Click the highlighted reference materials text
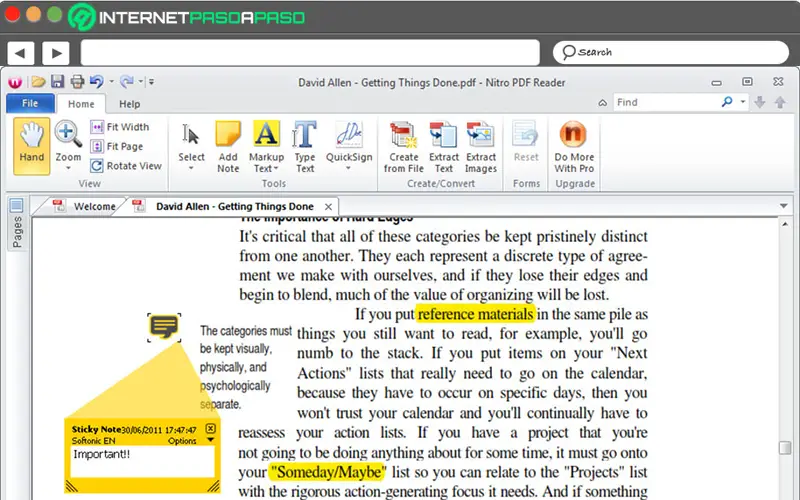 point(476,314)
